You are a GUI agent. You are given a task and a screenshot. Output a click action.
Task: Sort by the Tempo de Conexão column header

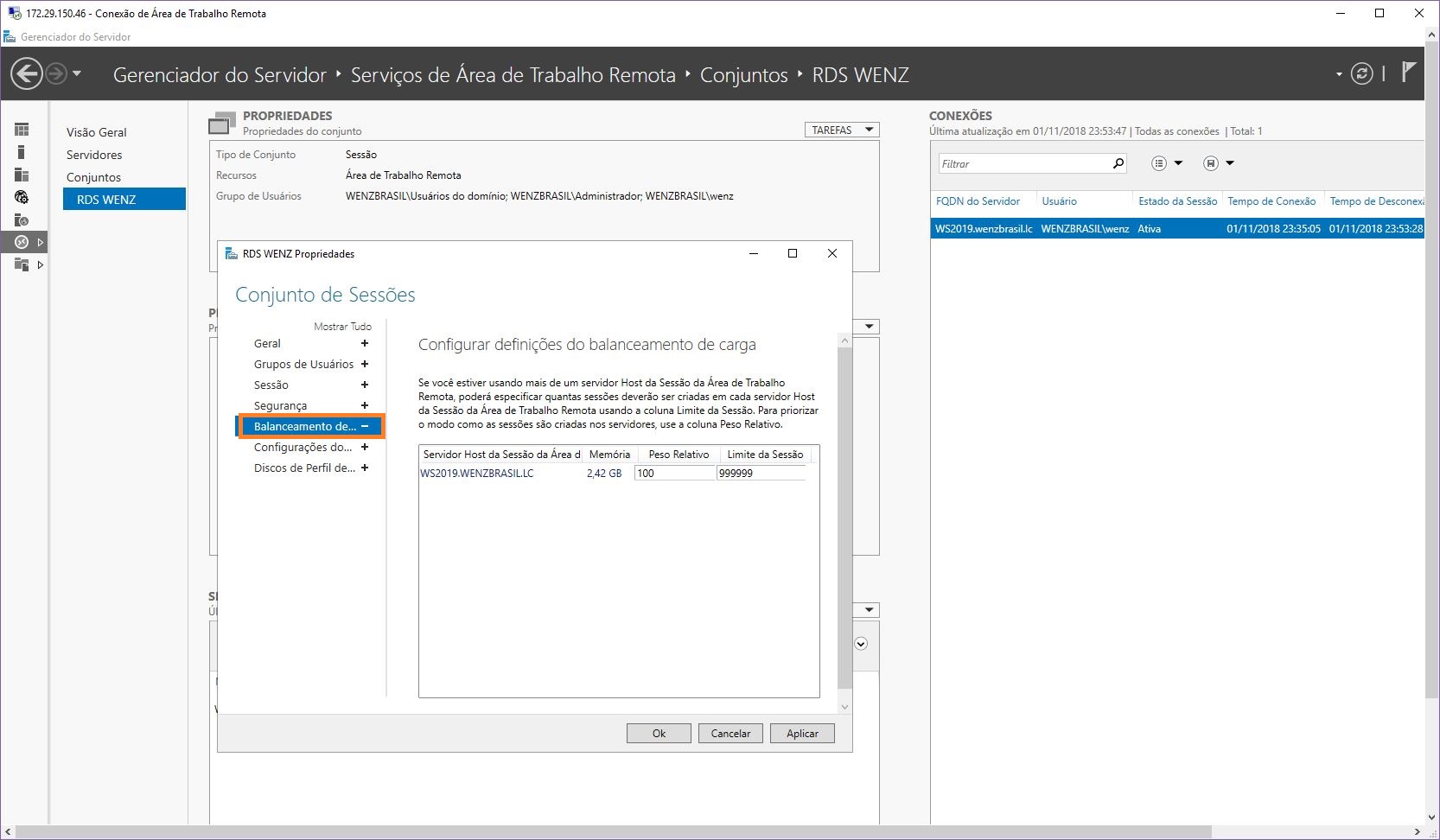[1271, 201]
